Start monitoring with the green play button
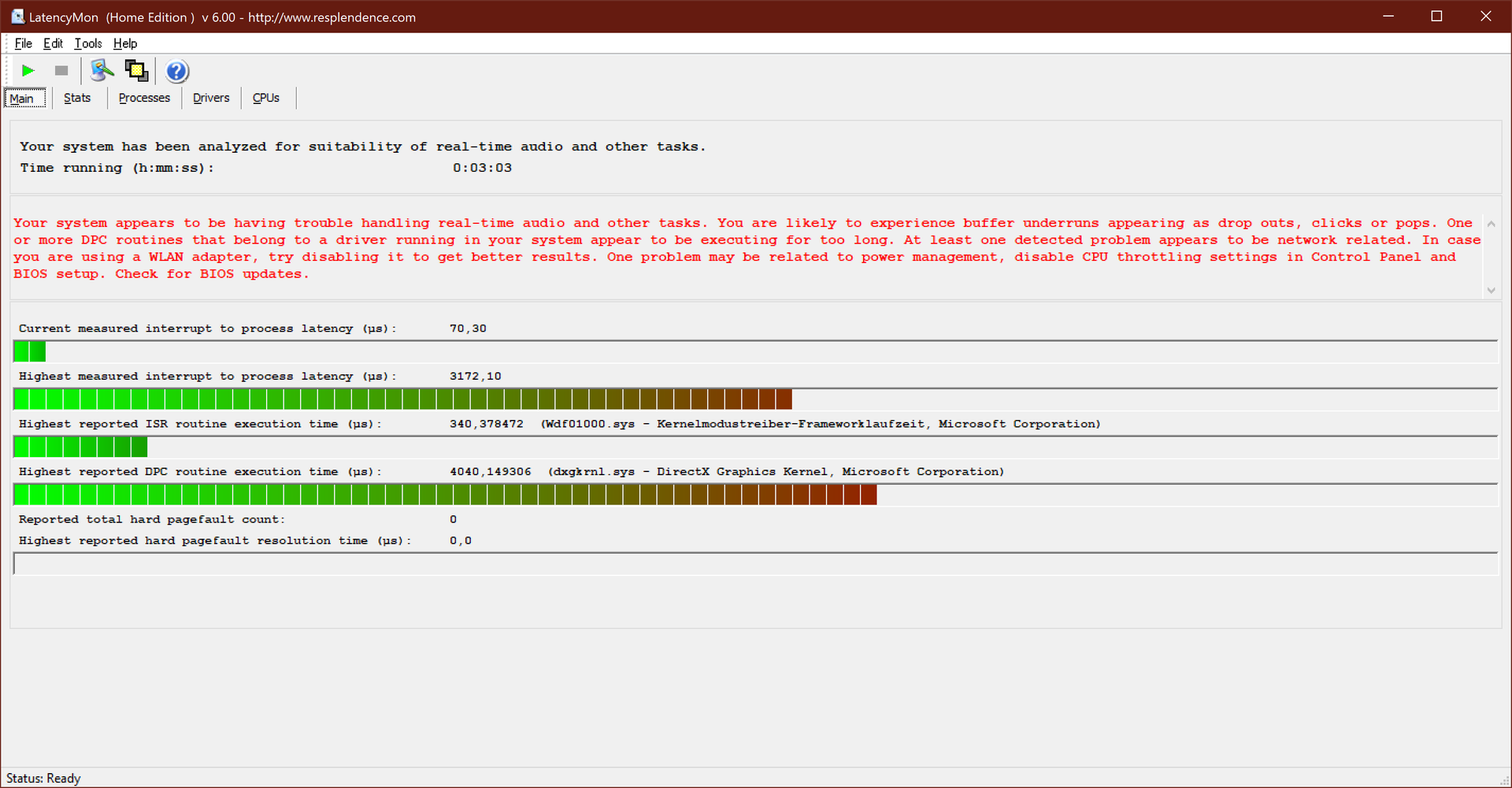1512x788 pixels. [x=28, y=71]
